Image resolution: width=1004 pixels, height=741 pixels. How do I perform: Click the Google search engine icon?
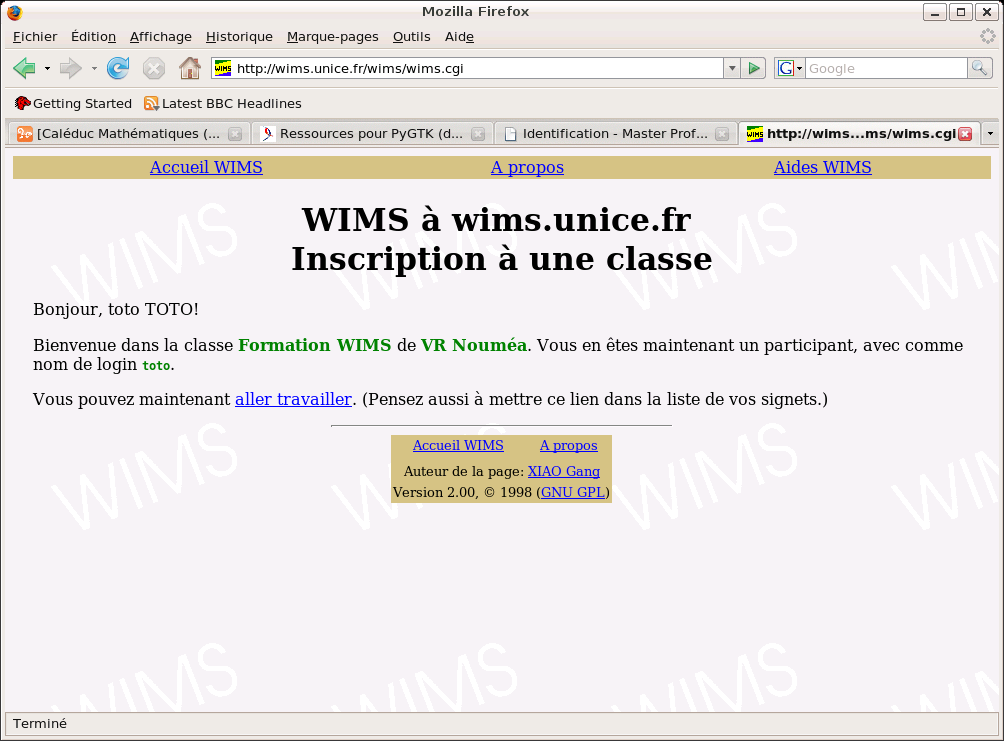tap(786, 68)
